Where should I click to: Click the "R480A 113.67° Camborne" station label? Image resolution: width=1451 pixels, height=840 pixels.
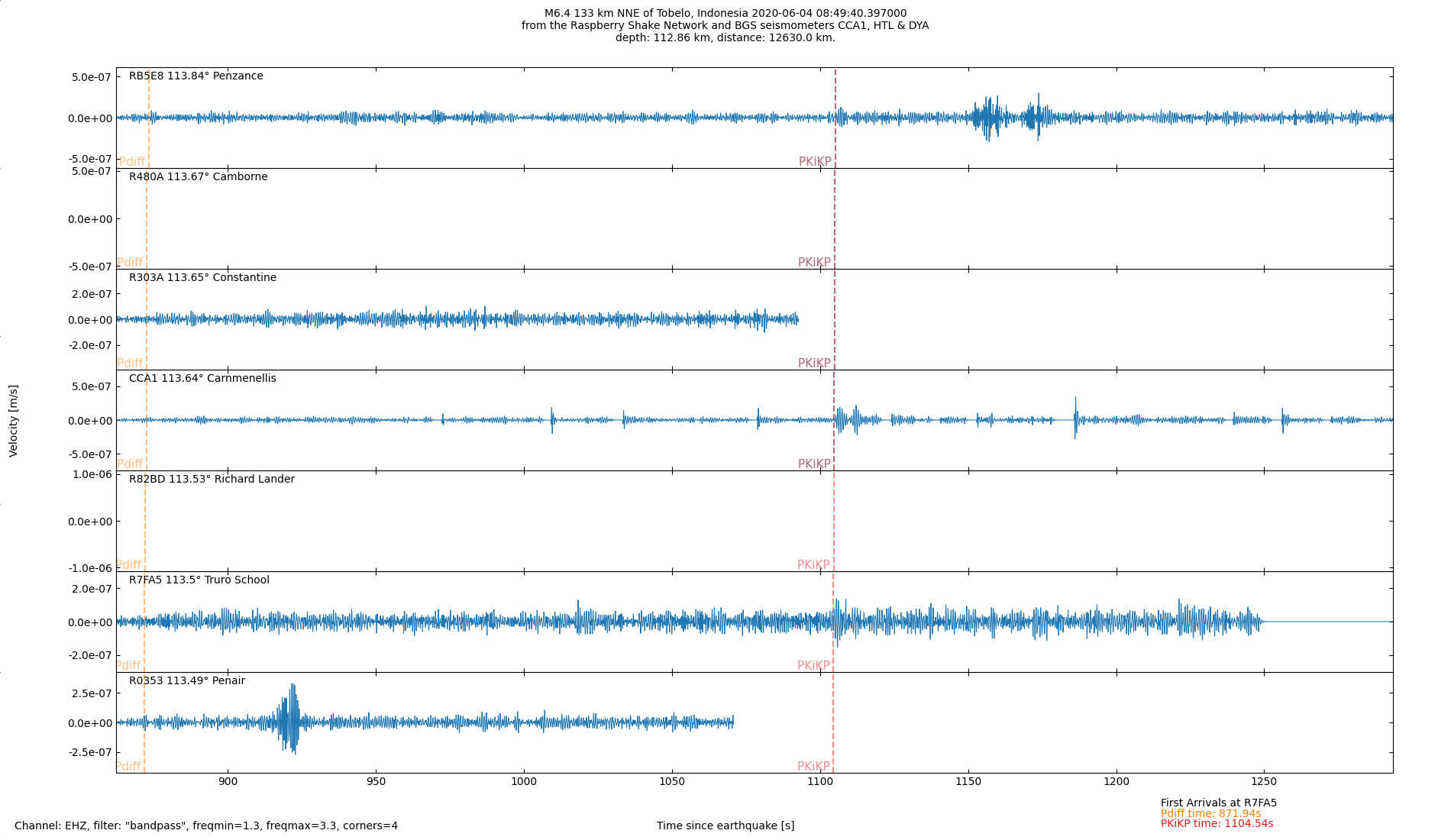click(x=198, y=176)
